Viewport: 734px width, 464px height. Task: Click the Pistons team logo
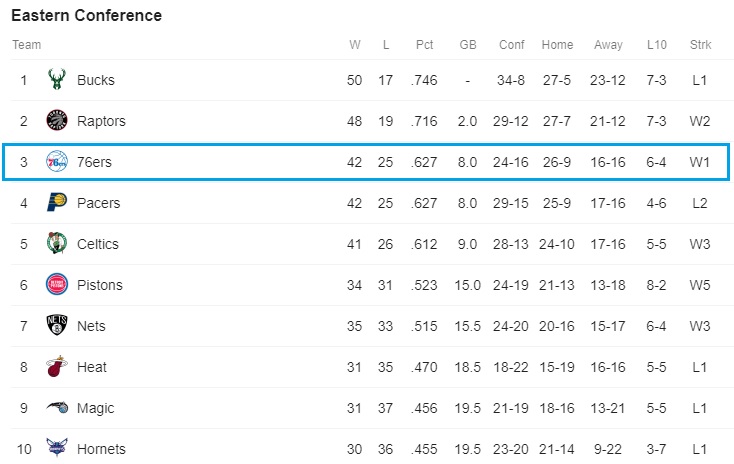point(57,285)
